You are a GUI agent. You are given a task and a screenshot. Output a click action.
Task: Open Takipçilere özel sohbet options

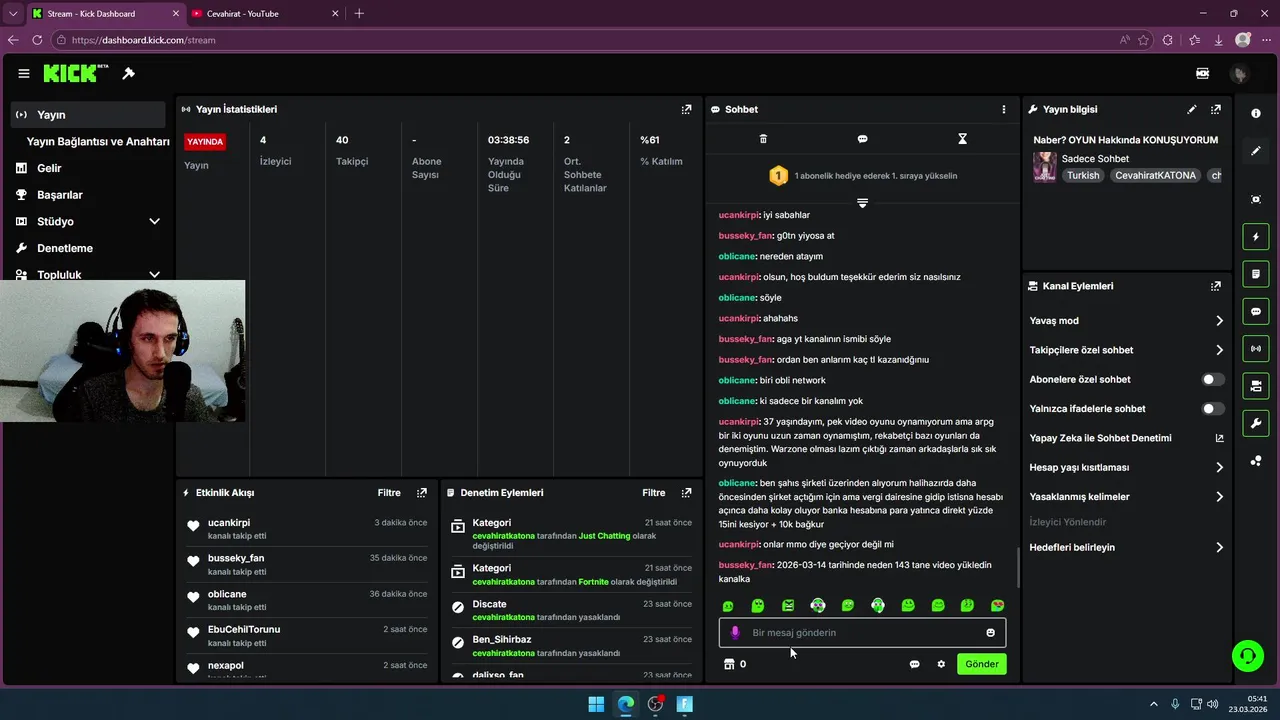[1126, 350]
